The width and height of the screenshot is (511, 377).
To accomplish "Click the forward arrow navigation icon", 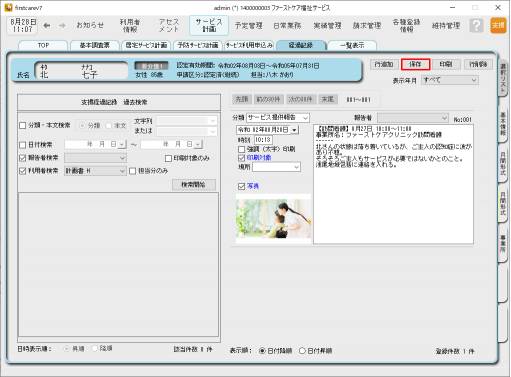I will click(62, 25).
